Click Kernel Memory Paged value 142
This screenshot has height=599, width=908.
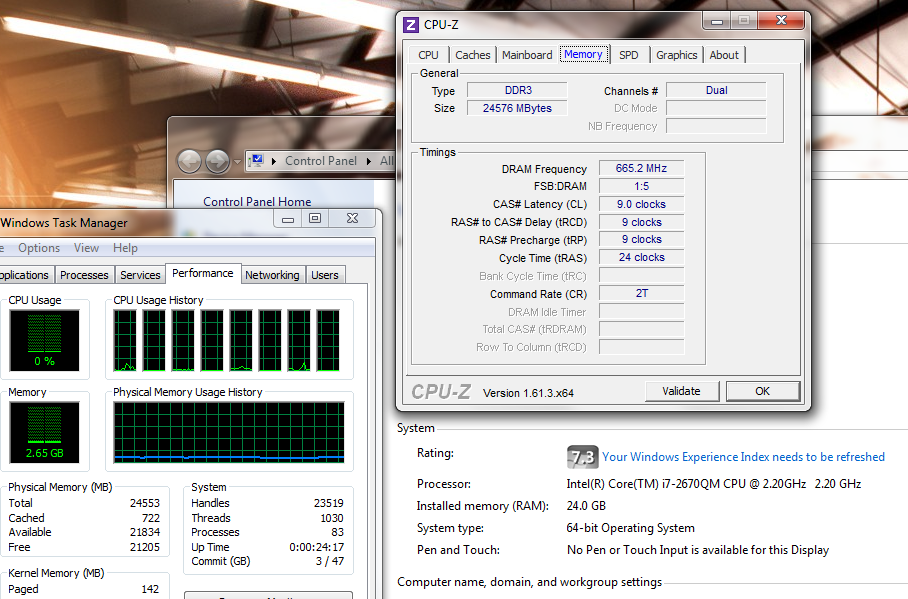pos(150,589)
